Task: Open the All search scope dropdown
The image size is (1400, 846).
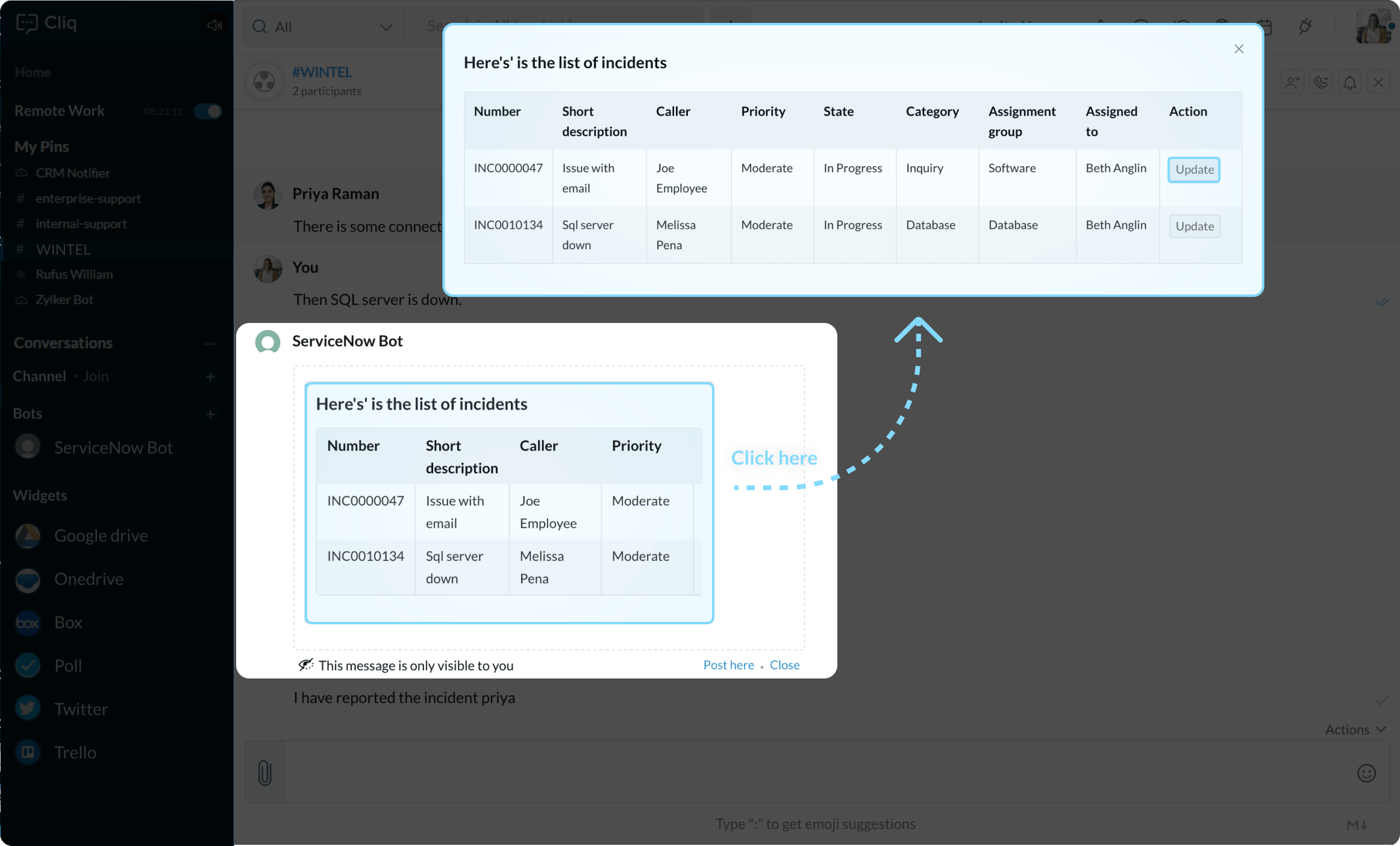Action: tap(323, 27)
